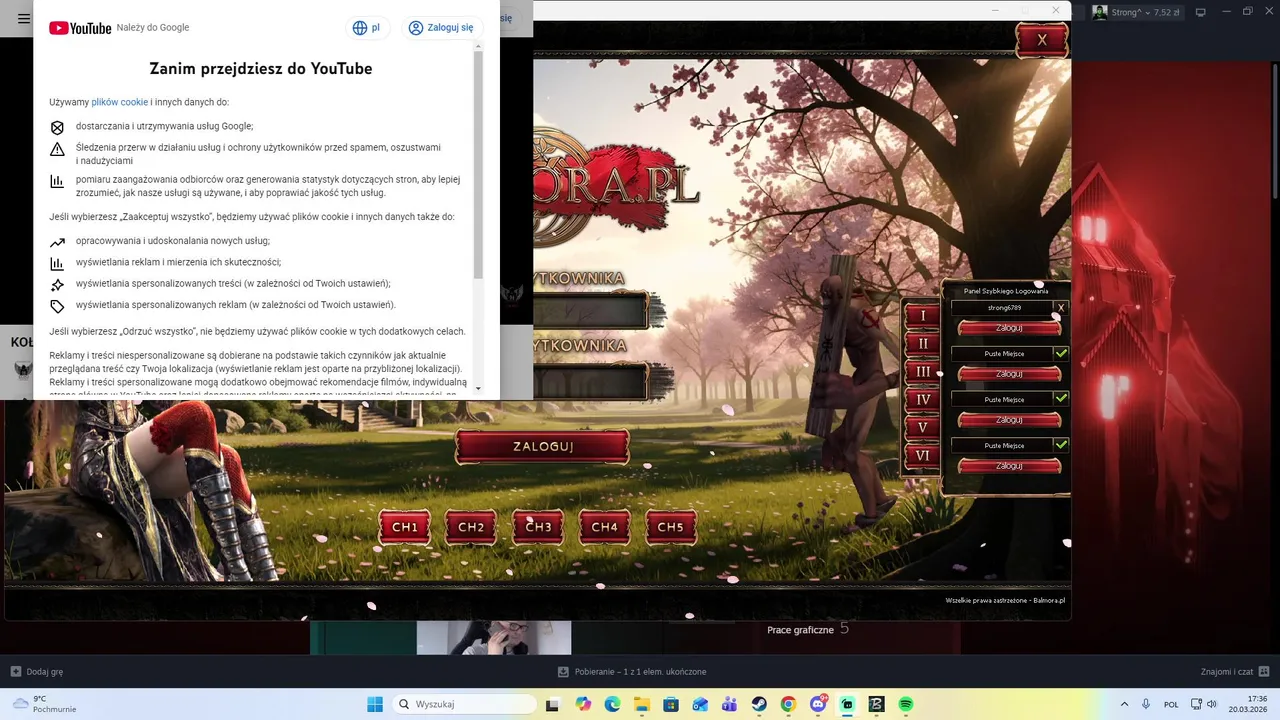Switch to Steam from the taskbar
The height and width of the screenshot is (720, 1280).
pos(759,704)
